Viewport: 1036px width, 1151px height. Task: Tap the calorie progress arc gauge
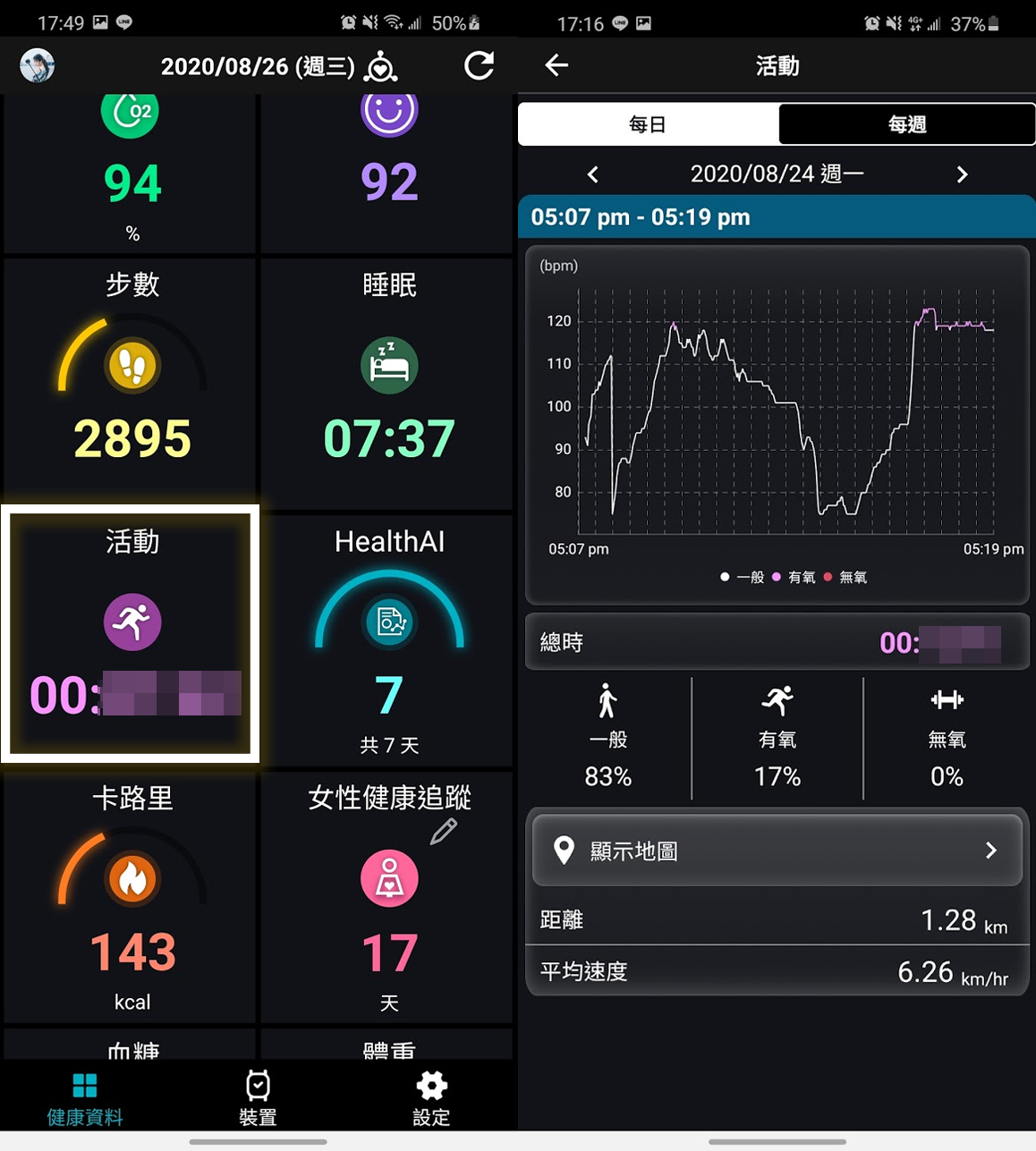click(132, 867)
